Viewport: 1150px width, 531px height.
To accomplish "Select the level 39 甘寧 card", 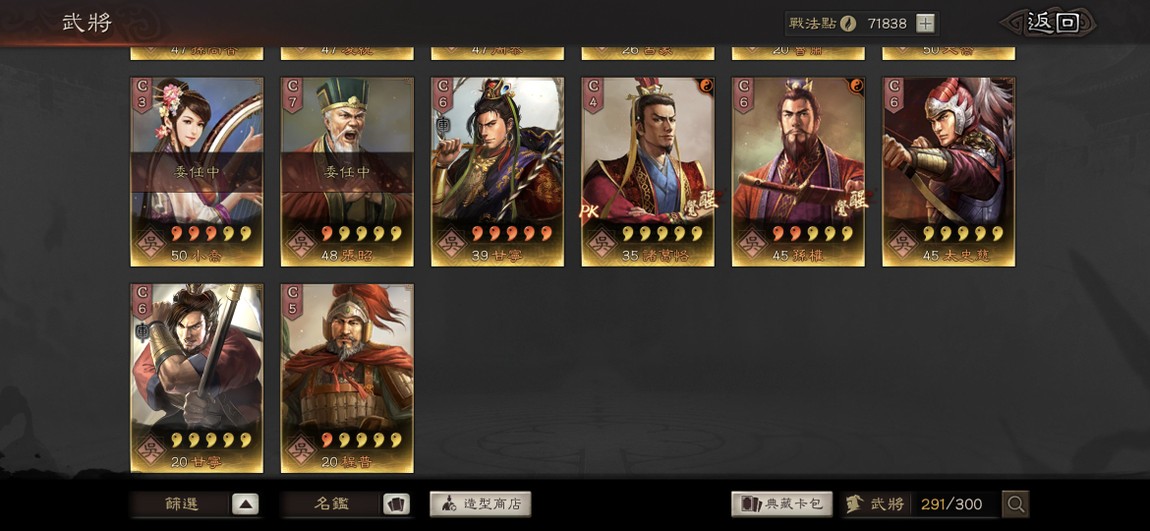I will click(x=497, y=172).
